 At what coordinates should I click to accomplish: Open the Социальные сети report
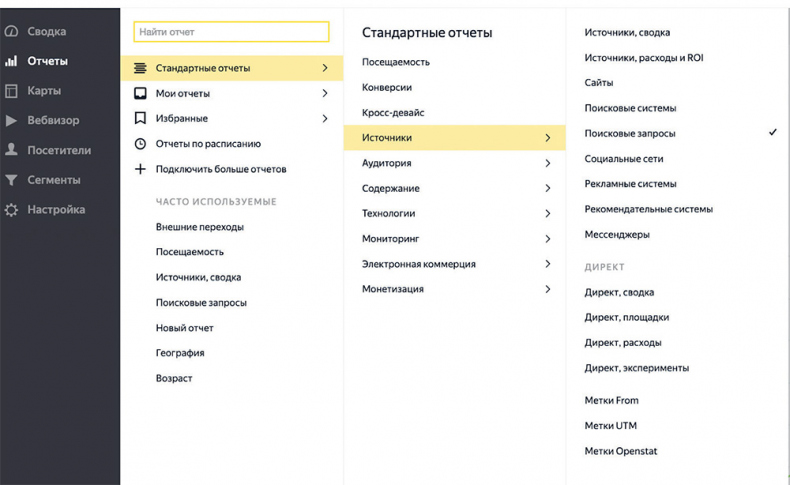[x=621, y=159]
